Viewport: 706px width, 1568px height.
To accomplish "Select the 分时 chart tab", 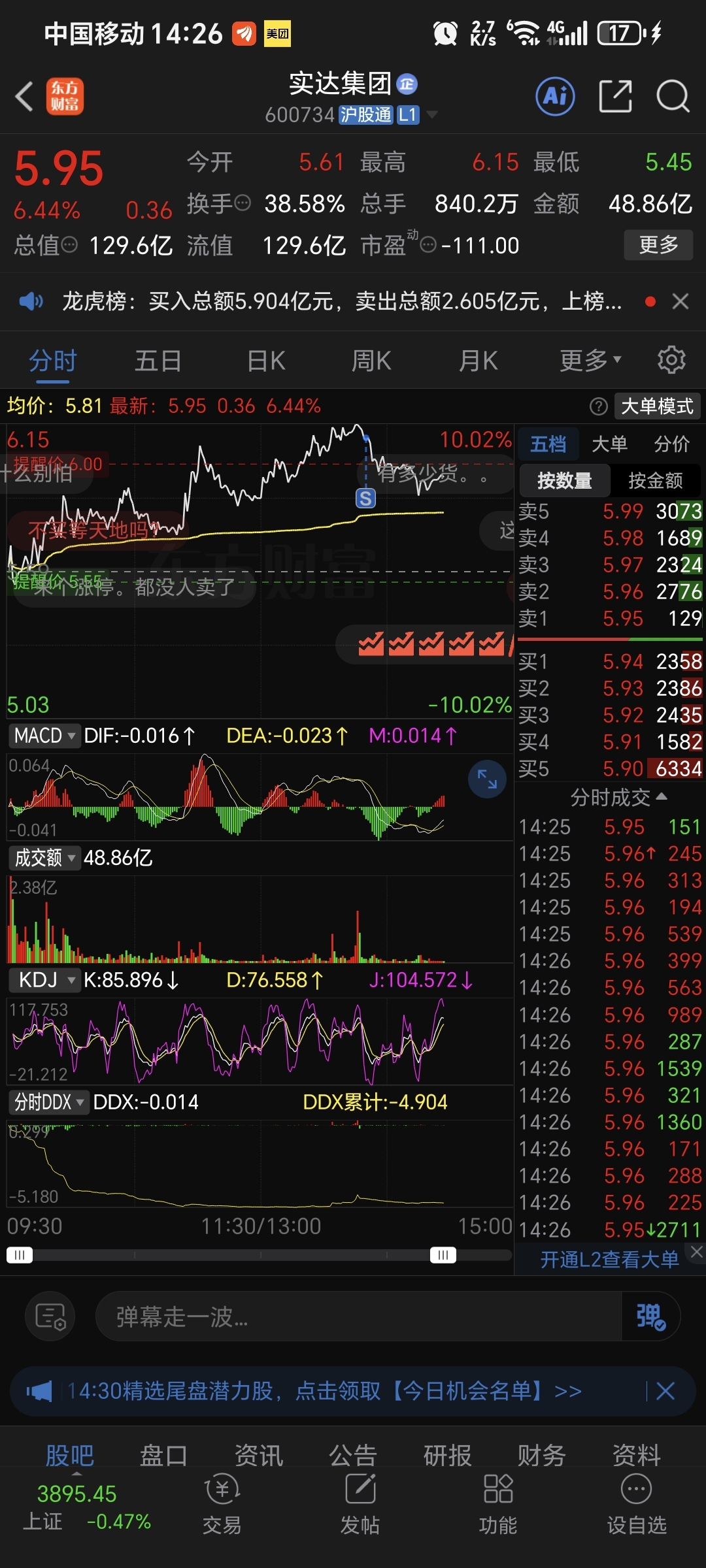I will [x=52, y=361].
